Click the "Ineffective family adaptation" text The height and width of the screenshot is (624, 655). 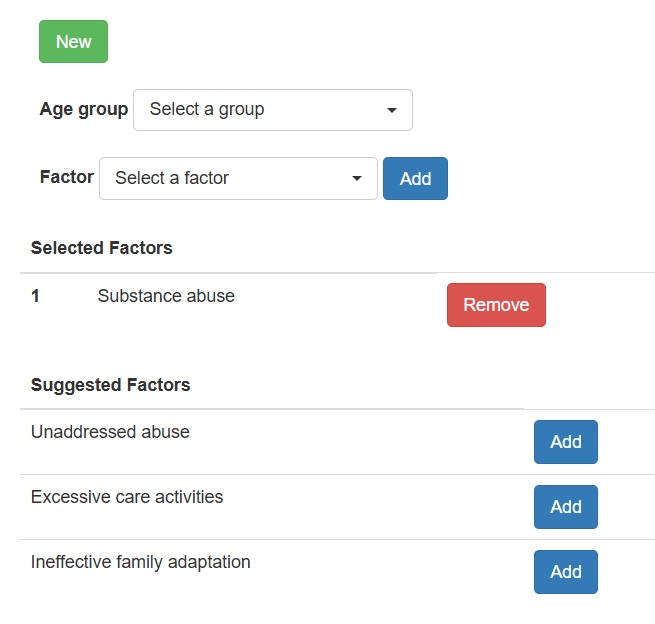coord(140,562)
